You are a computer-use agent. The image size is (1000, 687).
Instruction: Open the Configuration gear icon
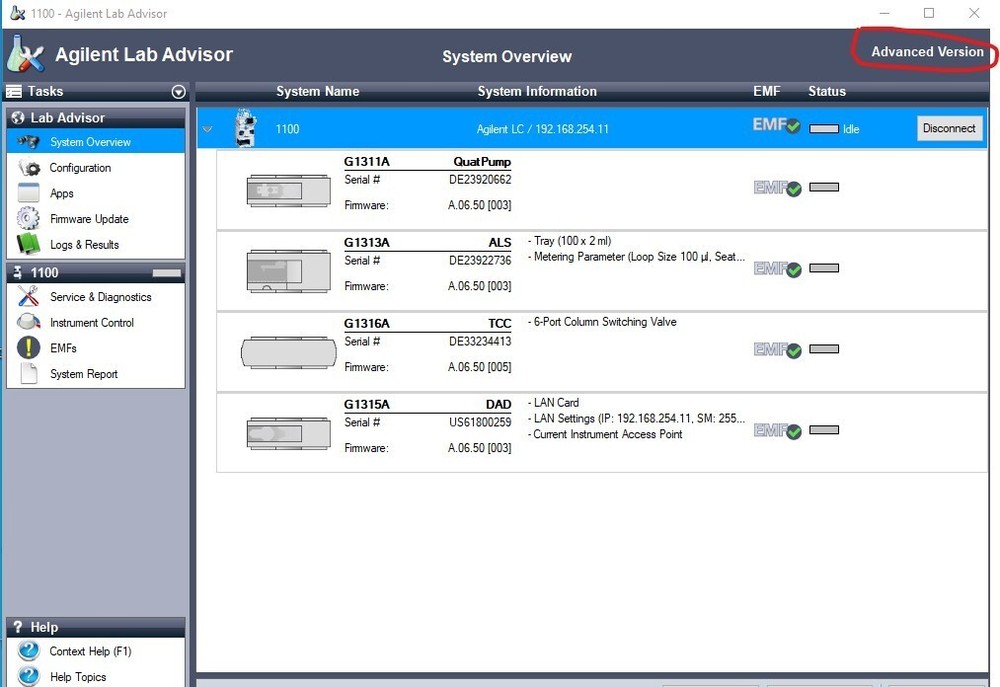click(x=29, y=168)
